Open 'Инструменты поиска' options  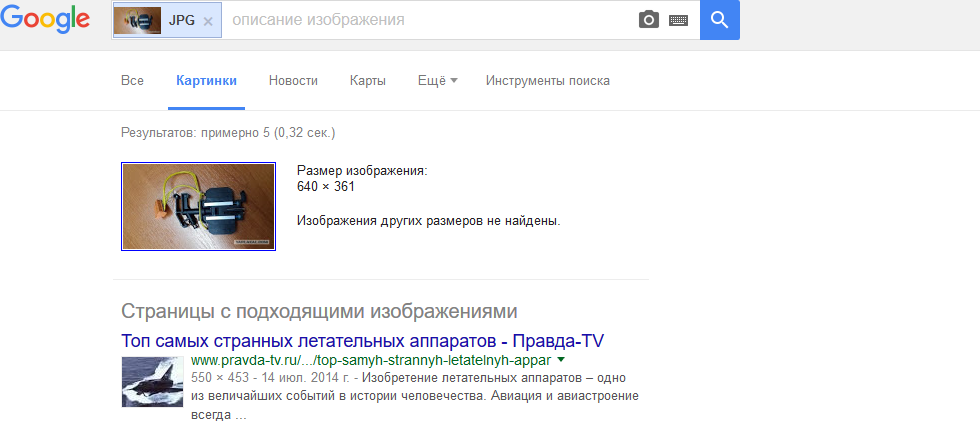click(x=547, y=81)
